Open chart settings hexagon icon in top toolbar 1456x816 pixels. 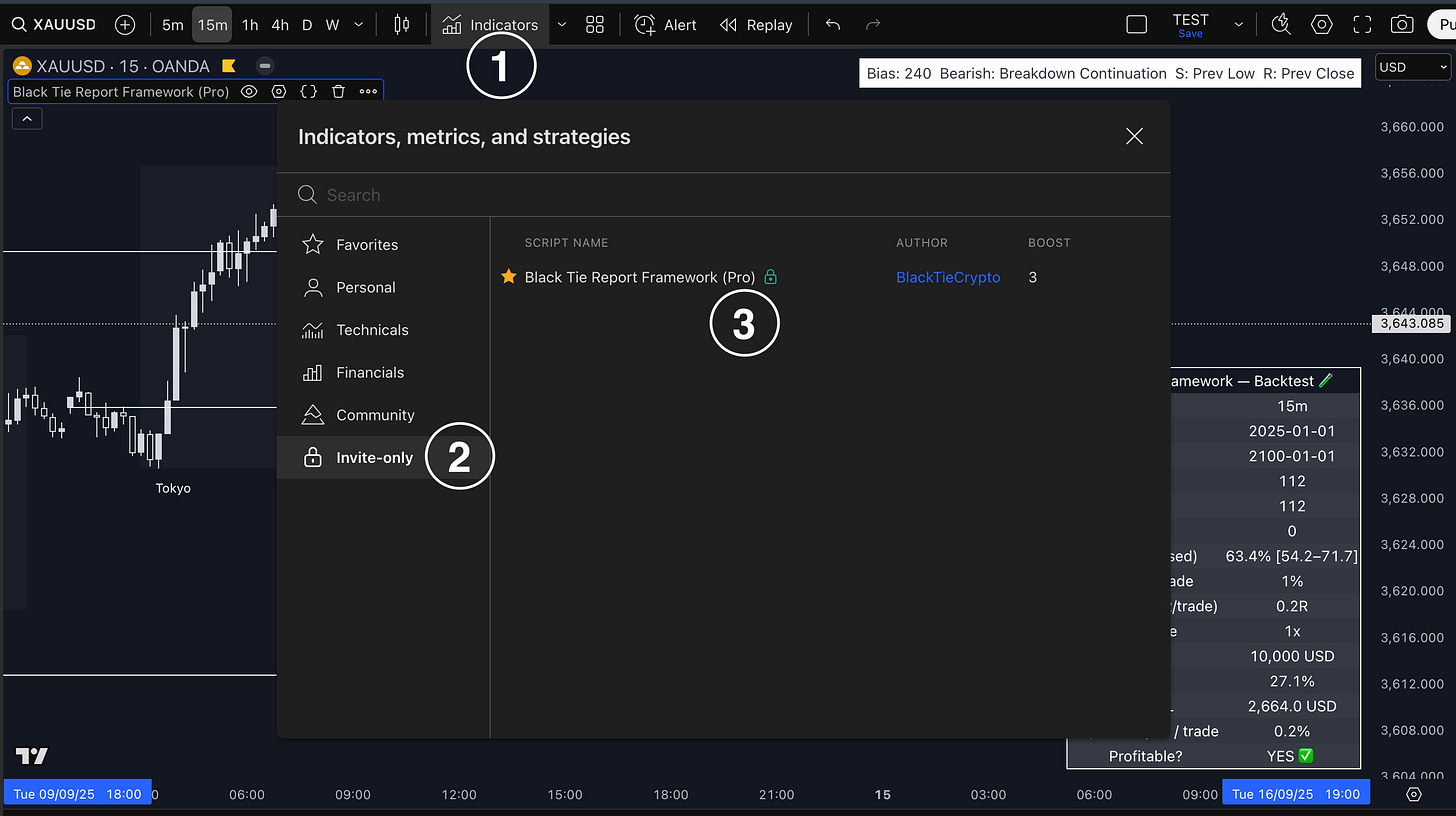click(1322, 25)
